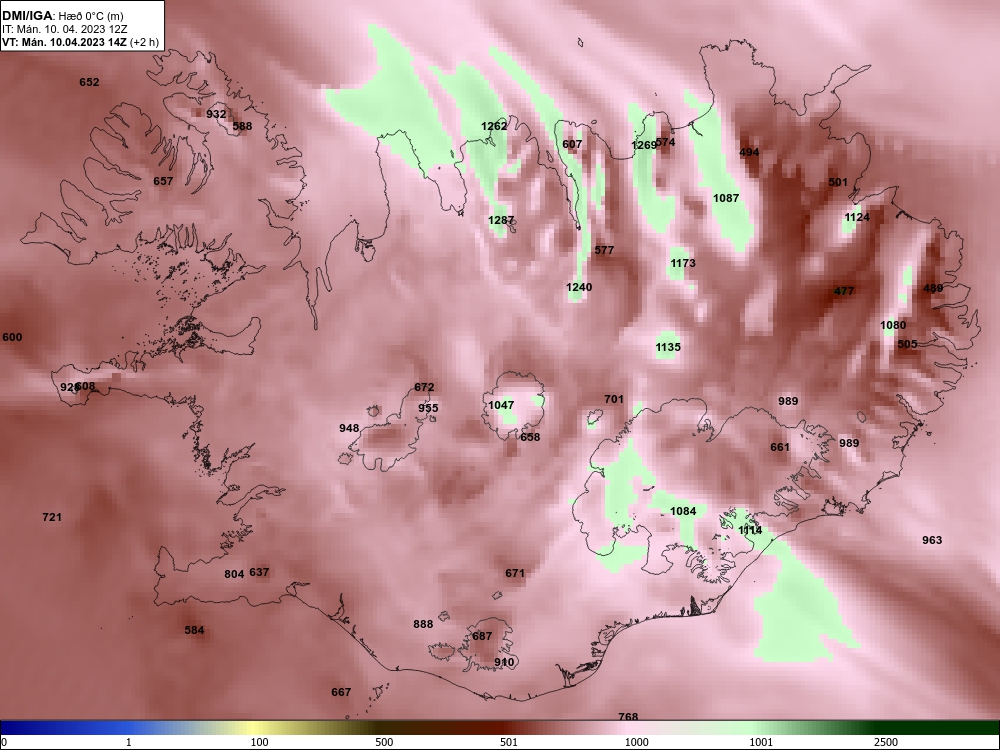Select the 657 label in Westfjords

click(163, 181)
